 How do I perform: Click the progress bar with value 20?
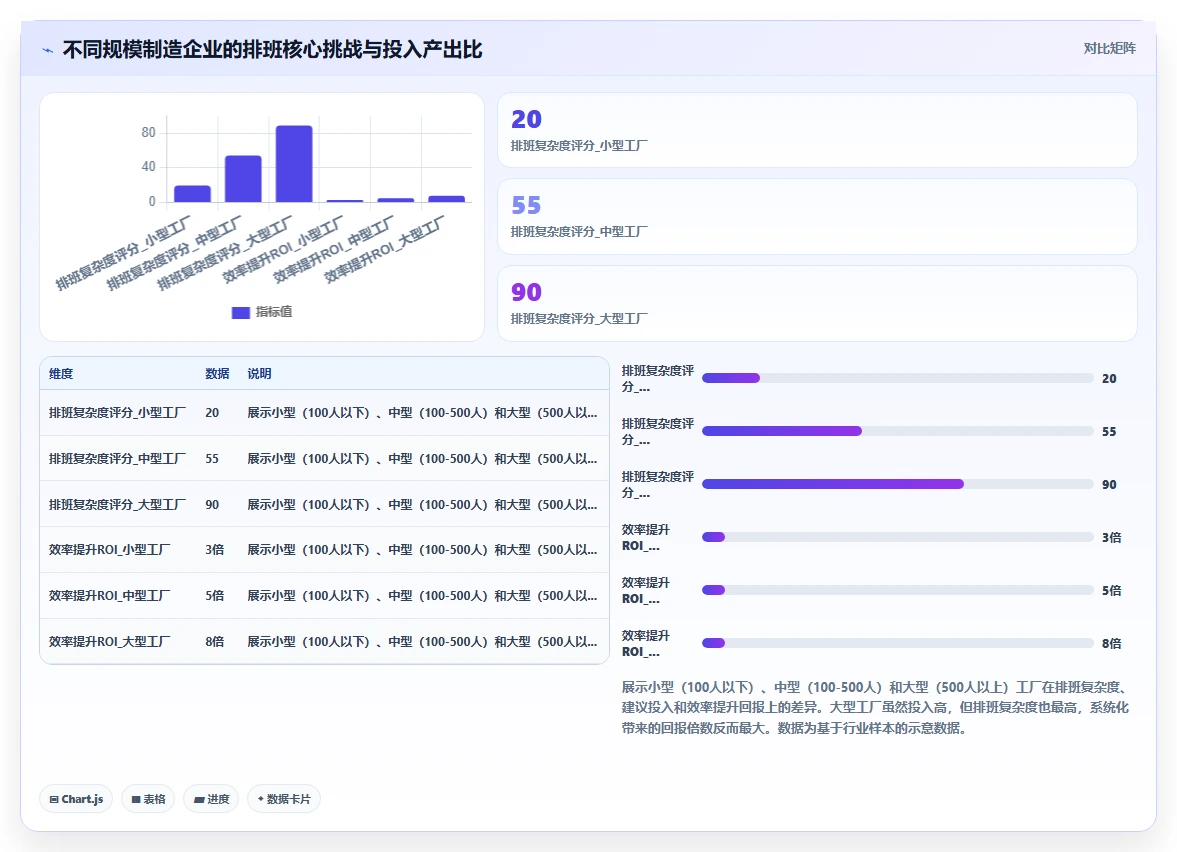897,378
